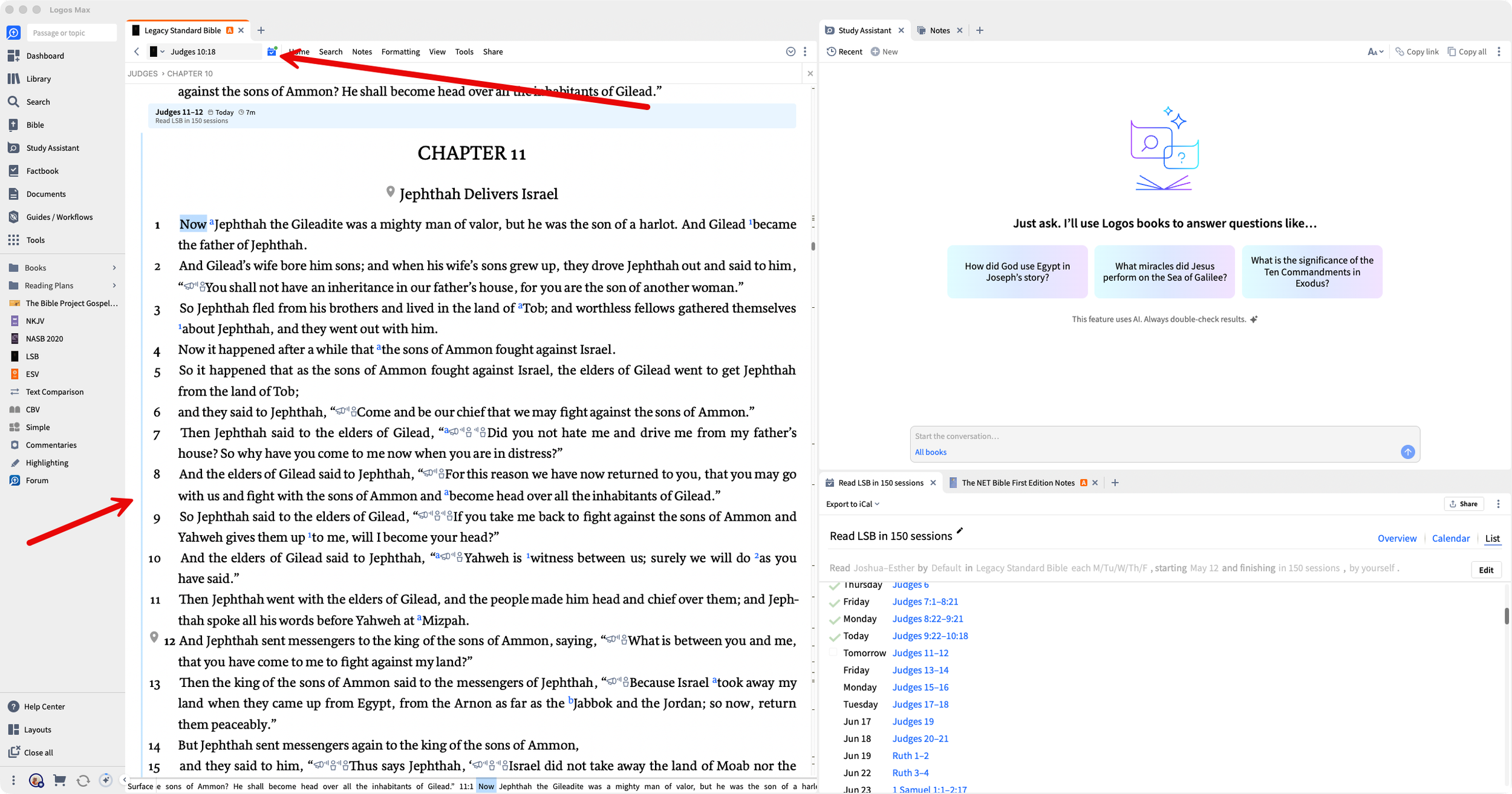Image resolution: width=1512 pixels, height=794 pixels.
Task: Check off Tomorrow's Judges 11–12 reading
Action: pos(833,652)
